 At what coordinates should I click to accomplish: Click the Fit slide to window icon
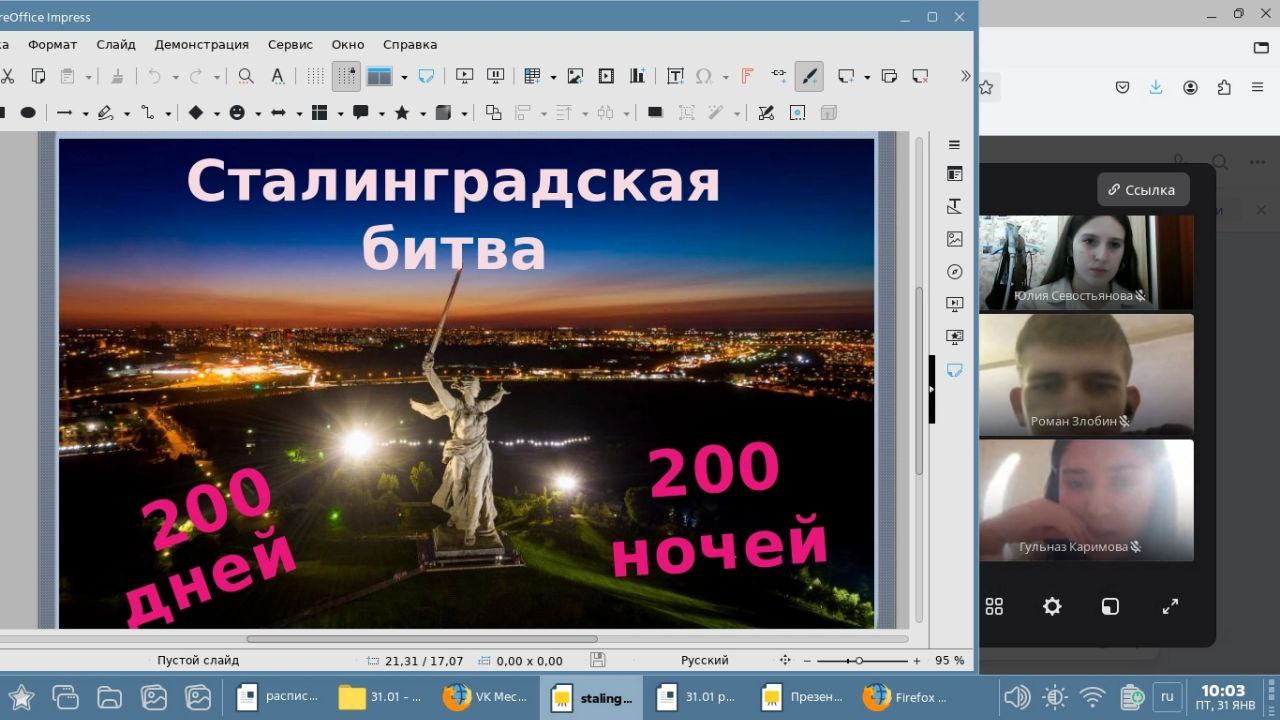tap(785, 661)
